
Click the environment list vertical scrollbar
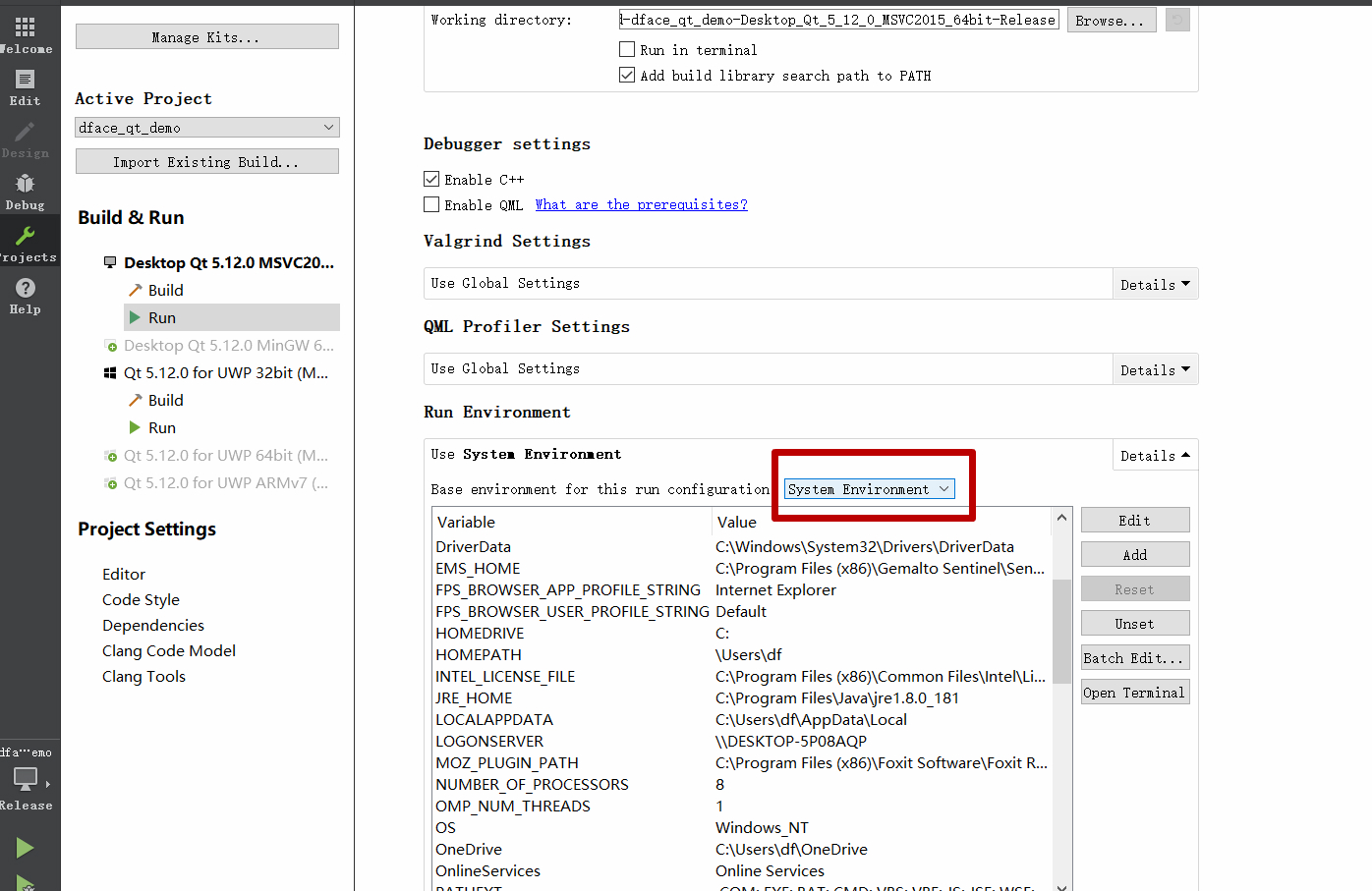1061,630
